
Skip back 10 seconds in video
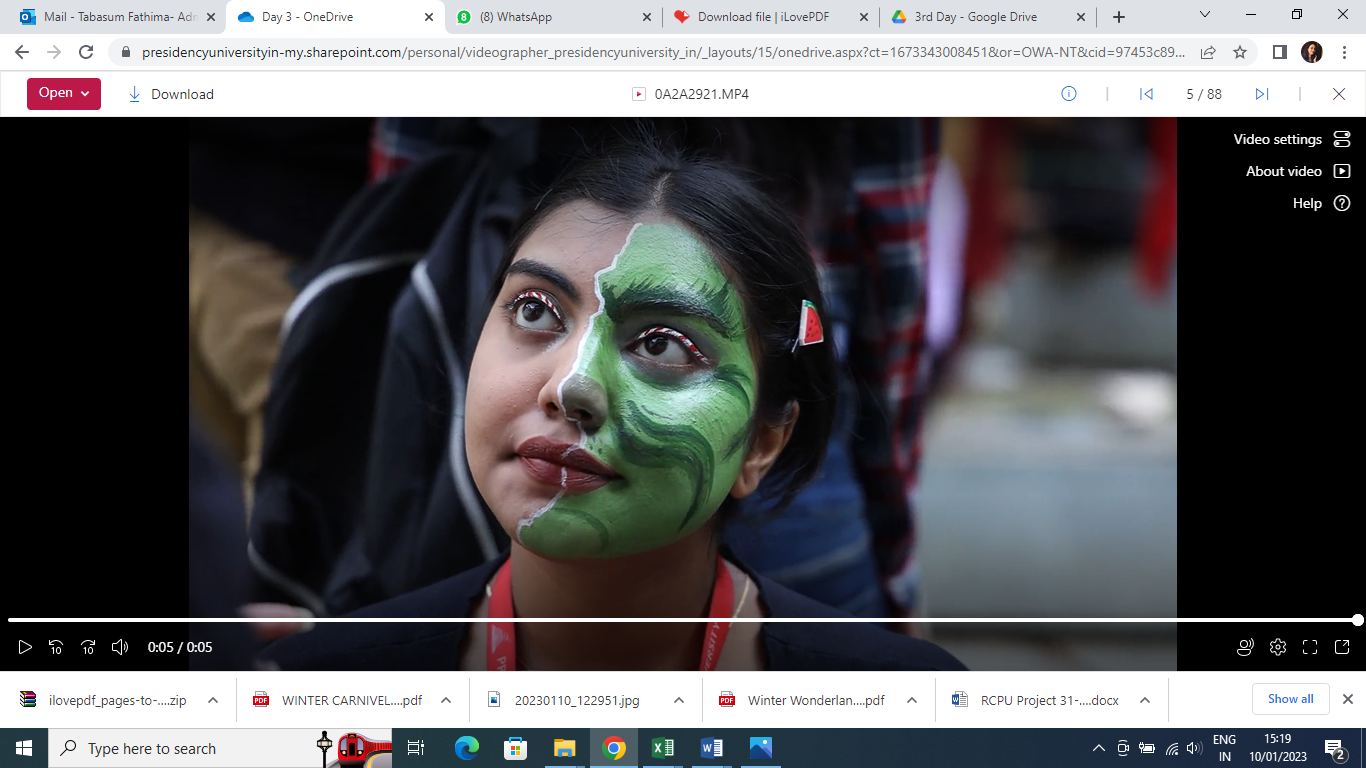(x=56, y=647)
